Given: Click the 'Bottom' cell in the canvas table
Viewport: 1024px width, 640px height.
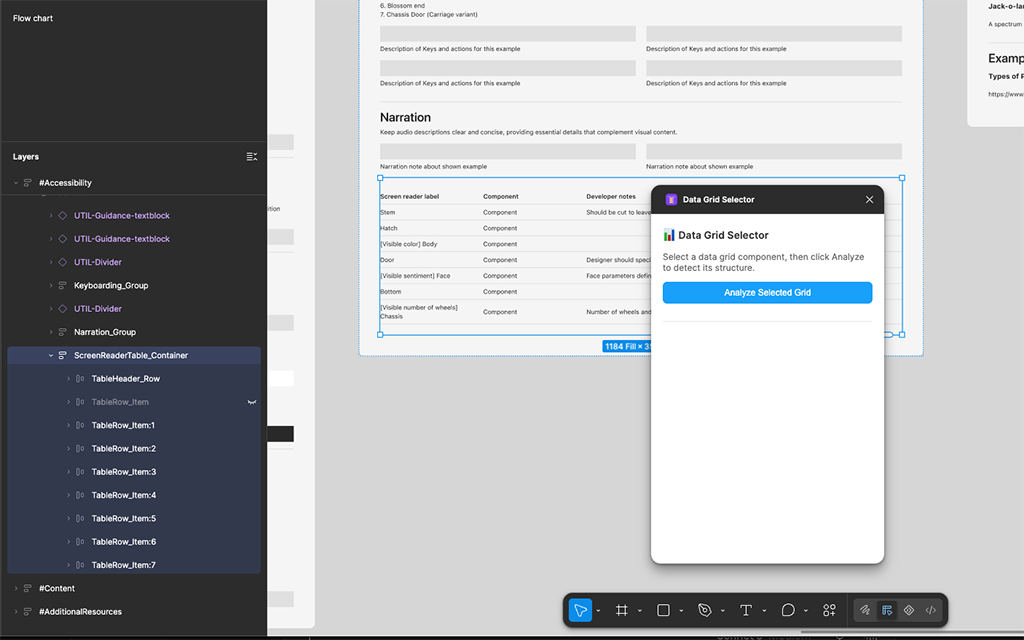Looking at the screenshot, I should [x=391, y=292].
